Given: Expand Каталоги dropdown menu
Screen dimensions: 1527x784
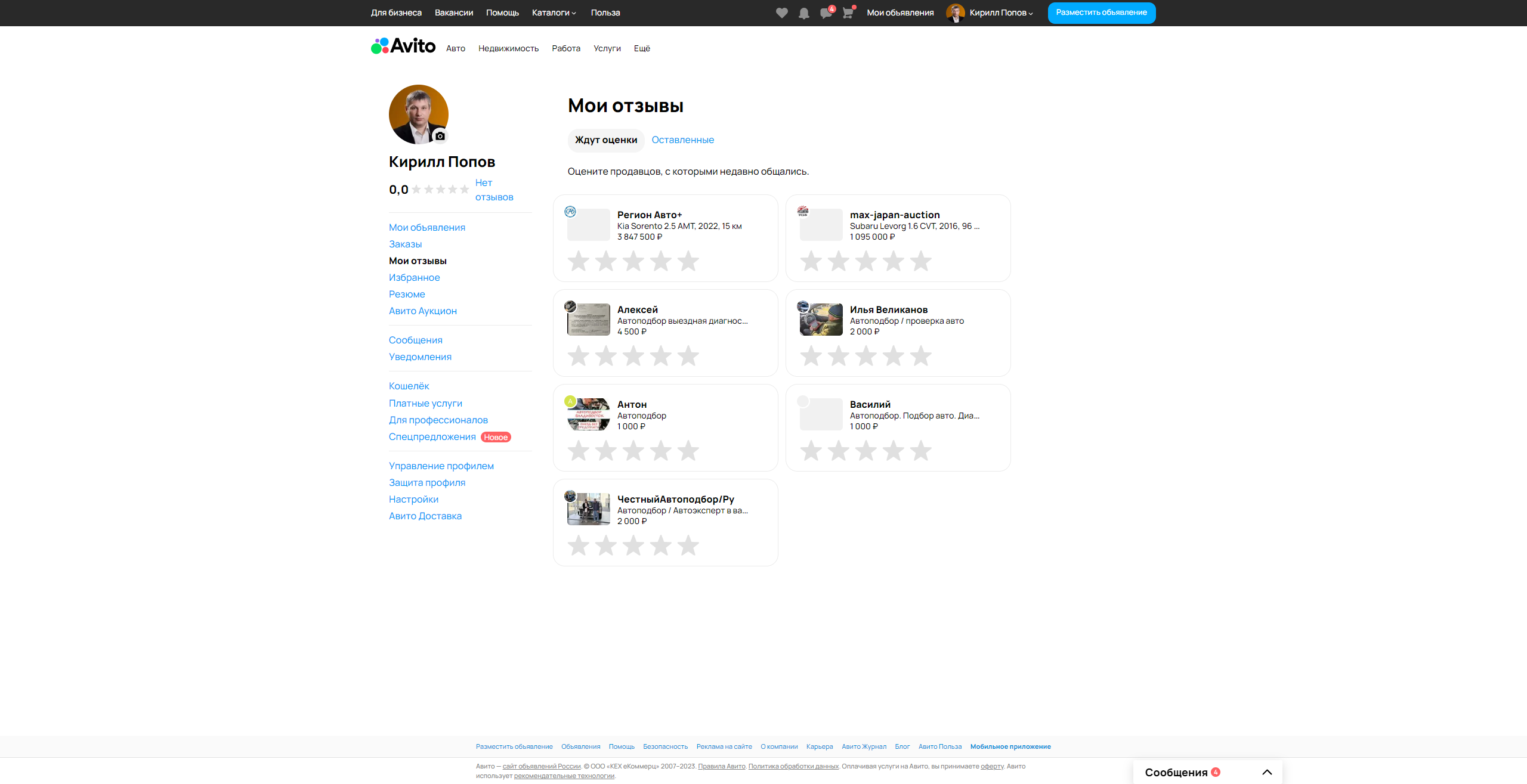Looking at the screenshot, I should (x=554, y=13).
